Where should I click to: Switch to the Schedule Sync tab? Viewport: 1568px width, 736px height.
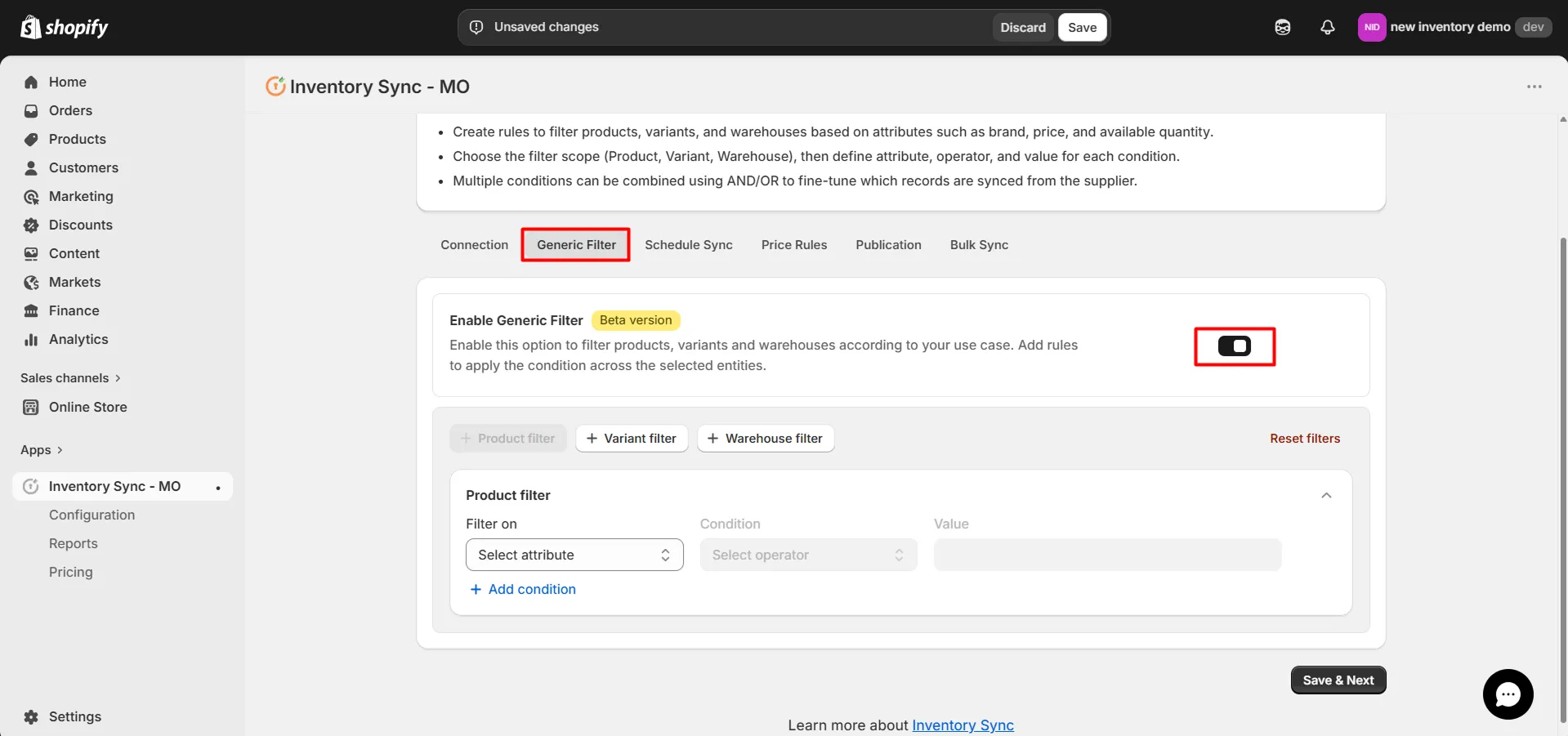(x=688, y=244)
